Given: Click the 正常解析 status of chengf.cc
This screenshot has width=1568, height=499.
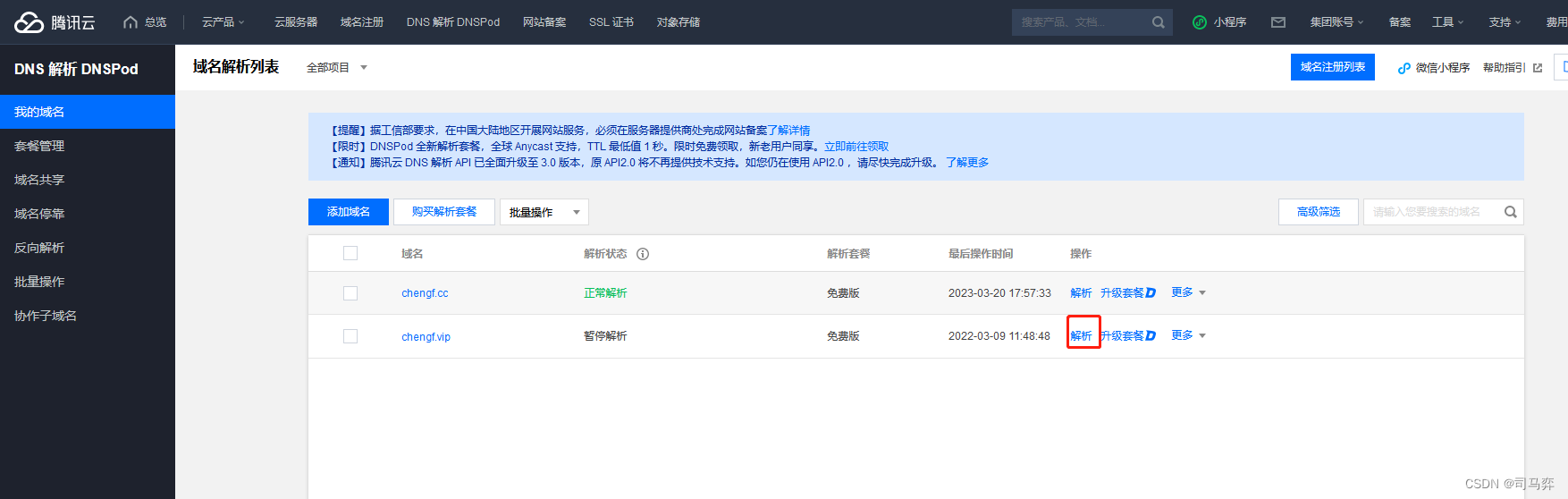Looking at the screenshot, I should [605, 293].
